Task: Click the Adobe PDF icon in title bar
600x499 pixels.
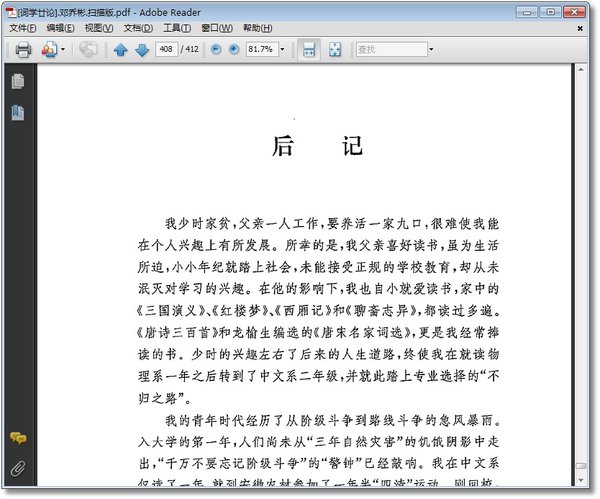Action: (x=12, y=12)
